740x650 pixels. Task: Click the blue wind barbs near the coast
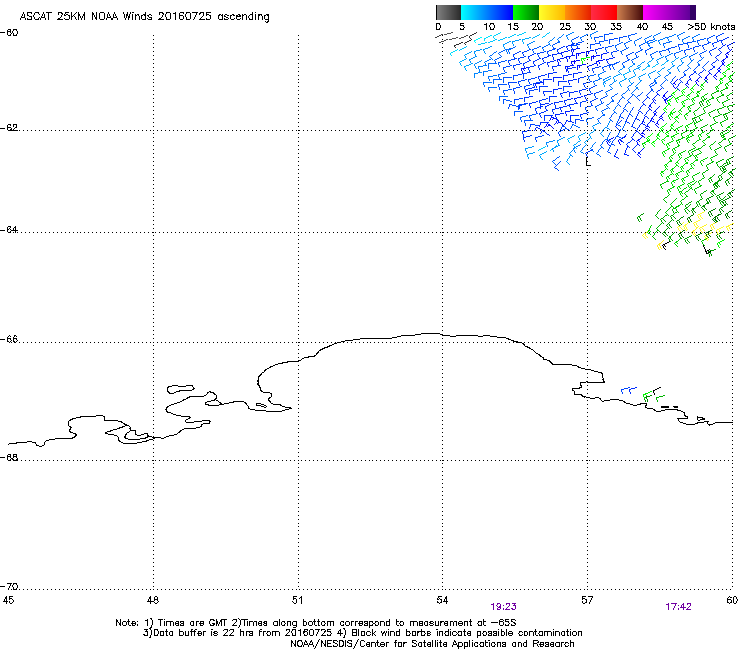[629, 390]
